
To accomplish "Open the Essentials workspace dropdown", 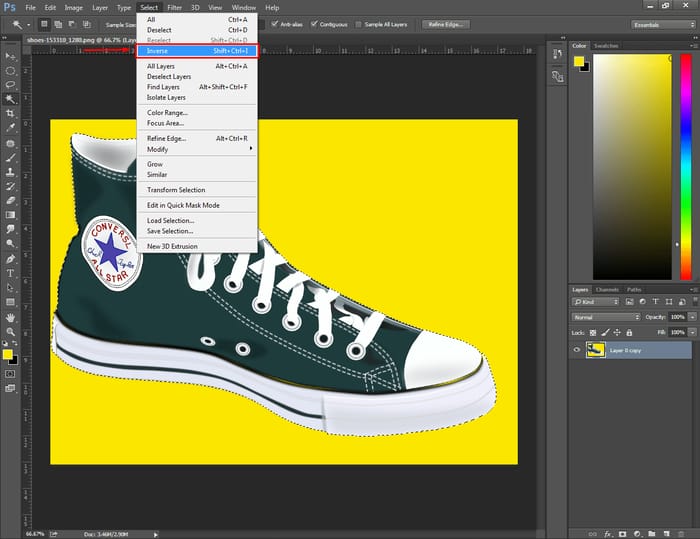I will pos(663,25).
